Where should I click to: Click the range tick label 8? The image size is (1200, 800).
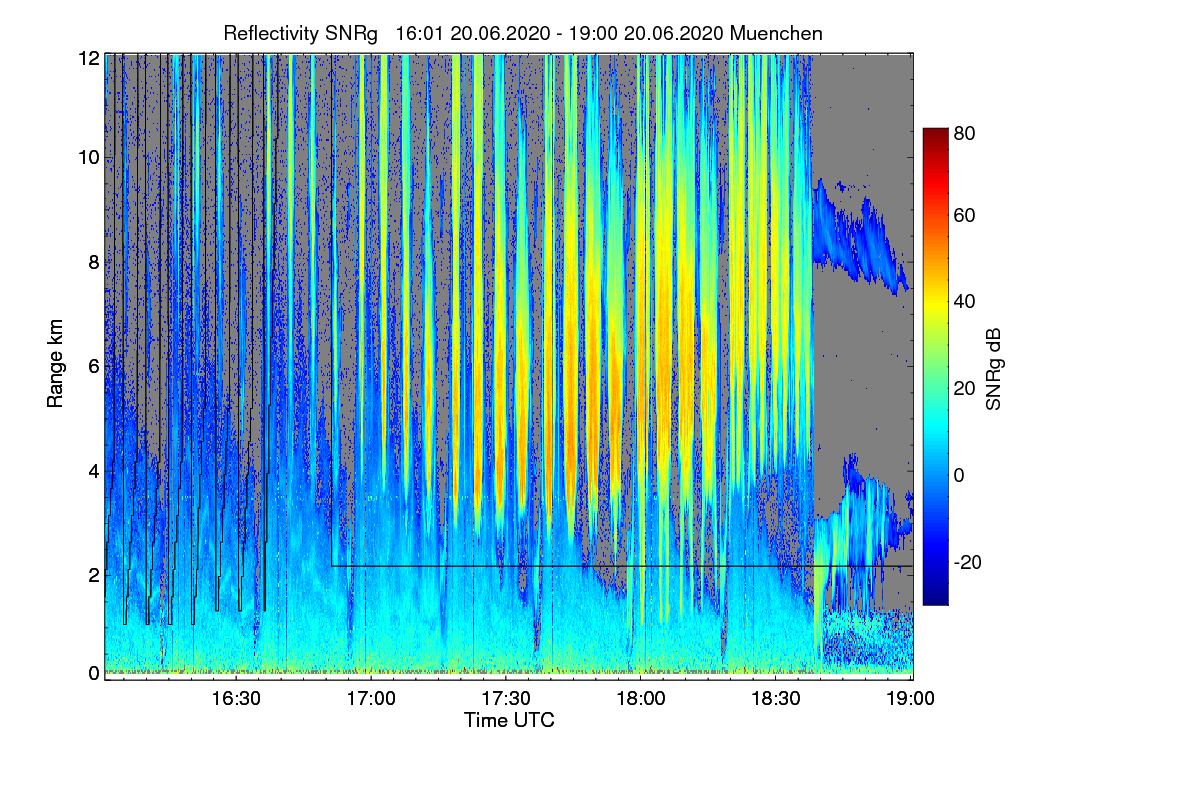tap(93, 262)
